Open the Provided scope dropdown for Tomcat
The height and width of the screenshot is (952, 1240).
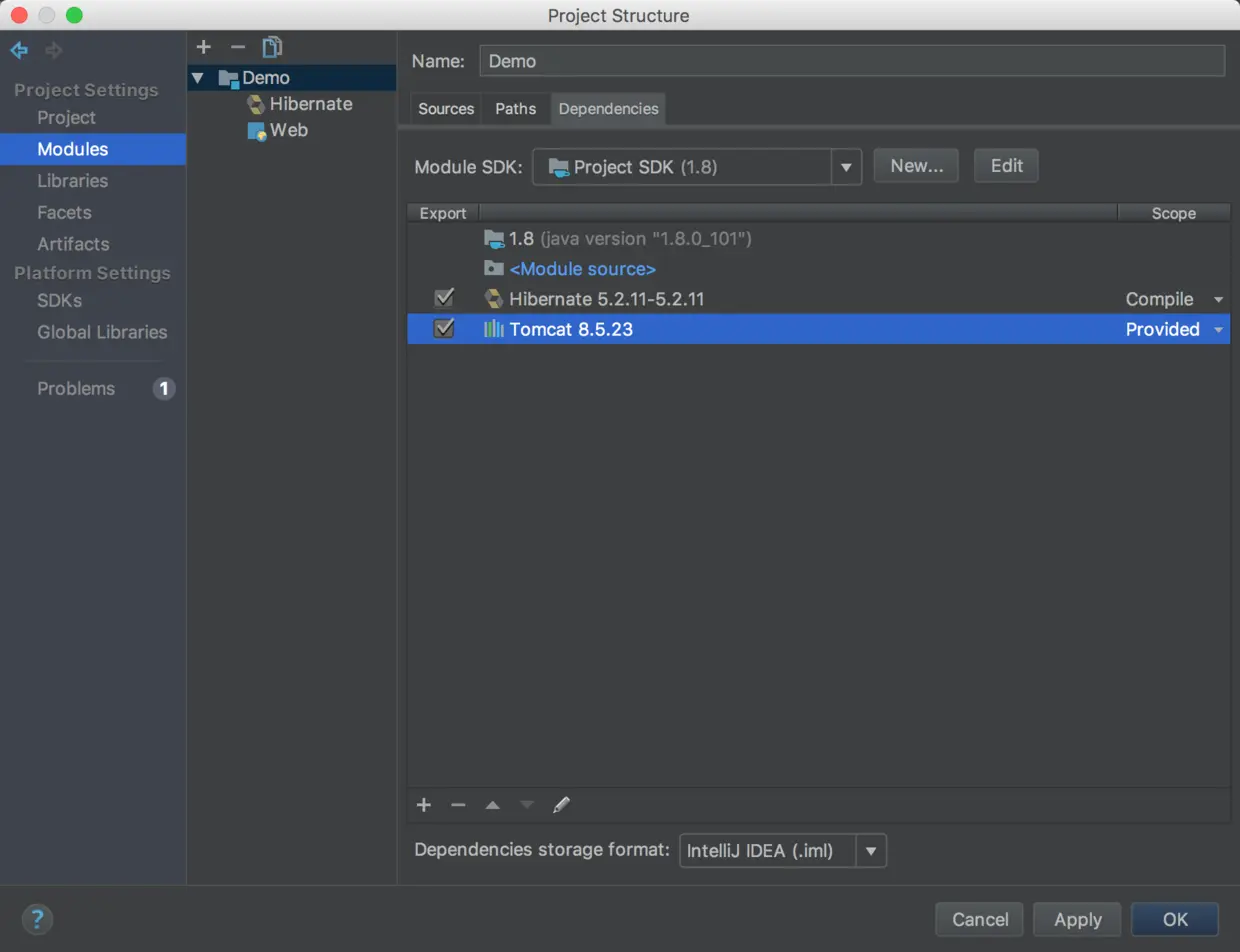pyautogui.click(x=1218, y=330)
